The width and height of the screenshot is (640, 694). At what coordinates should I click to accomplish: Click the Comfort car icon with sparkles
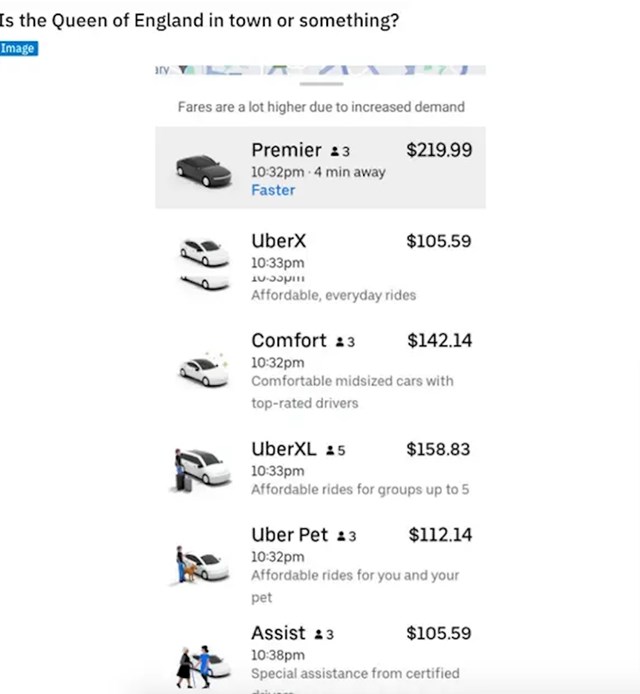pos(204,370)
